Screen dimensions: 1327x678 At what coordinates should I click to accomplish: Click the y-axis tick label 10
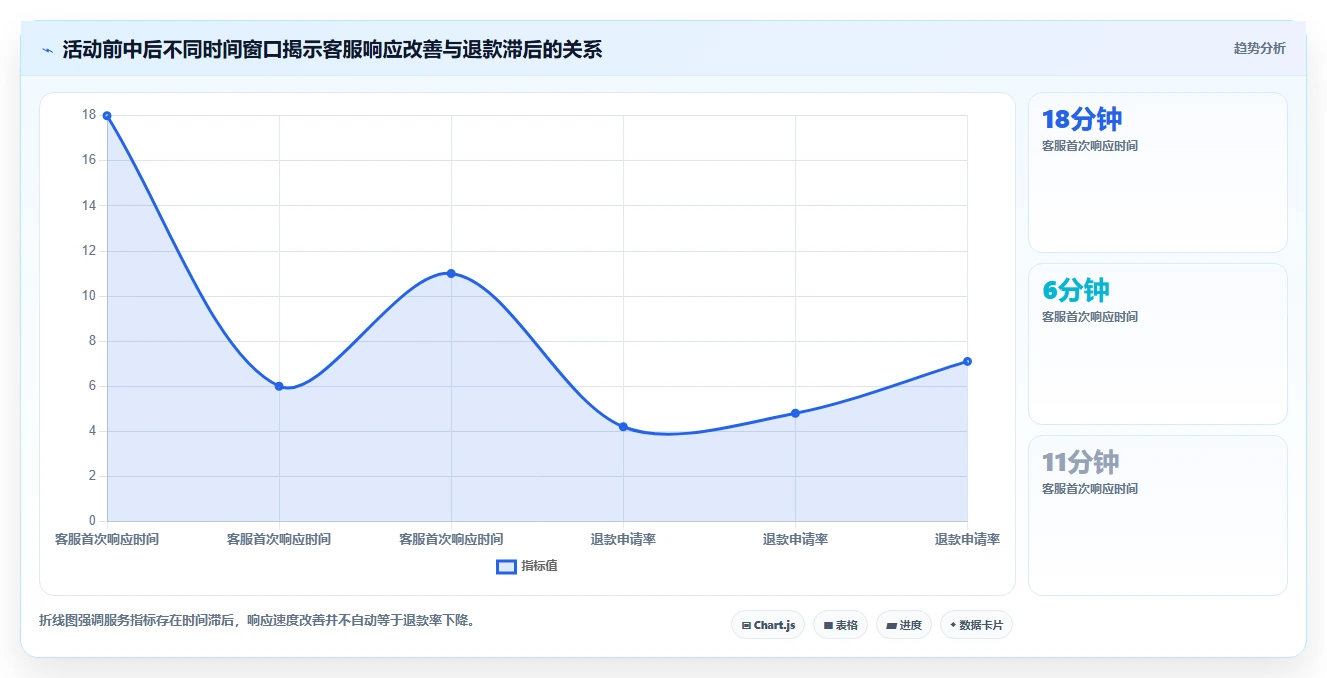(x=89, y=295)
